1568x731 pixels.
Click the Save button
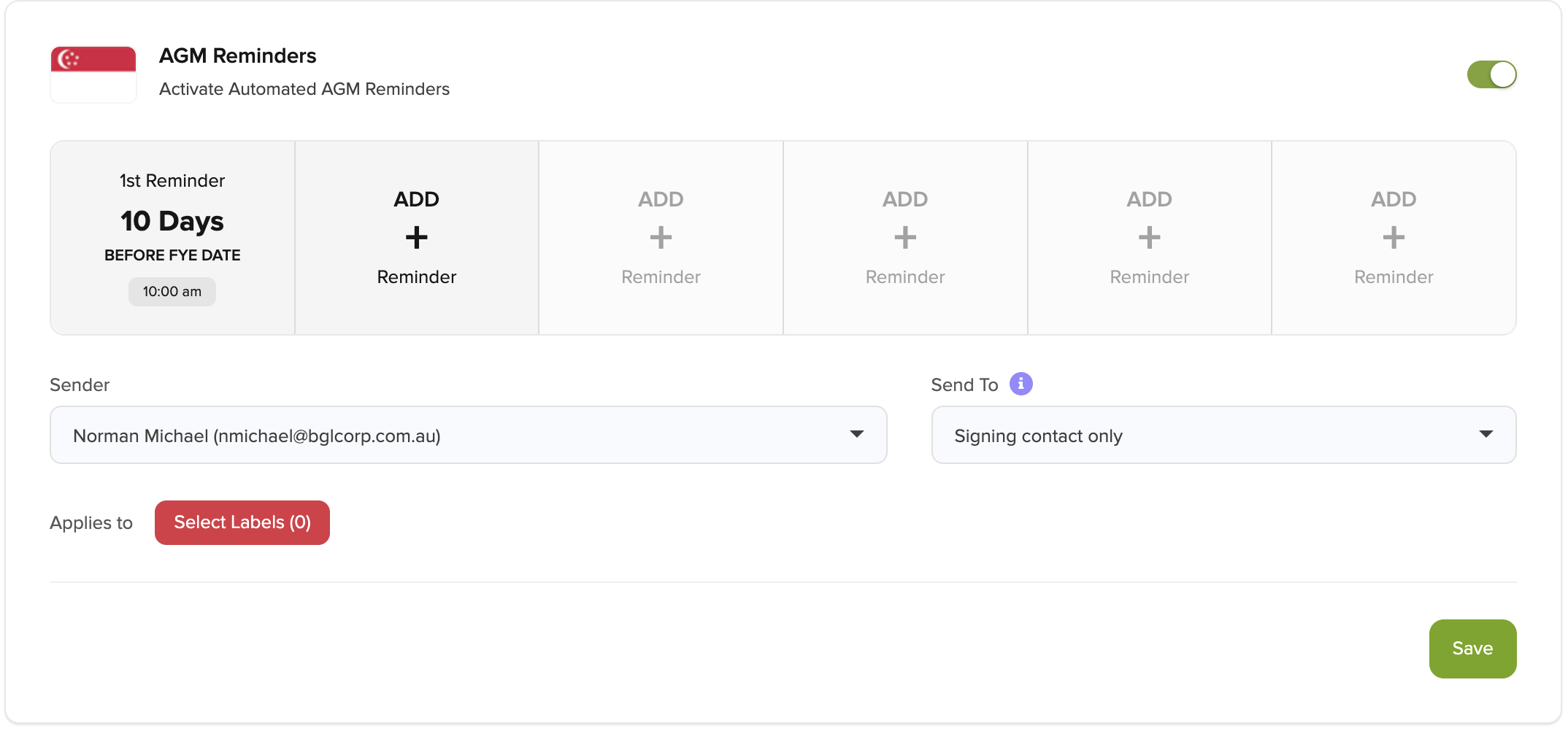tap(1472, 649)
